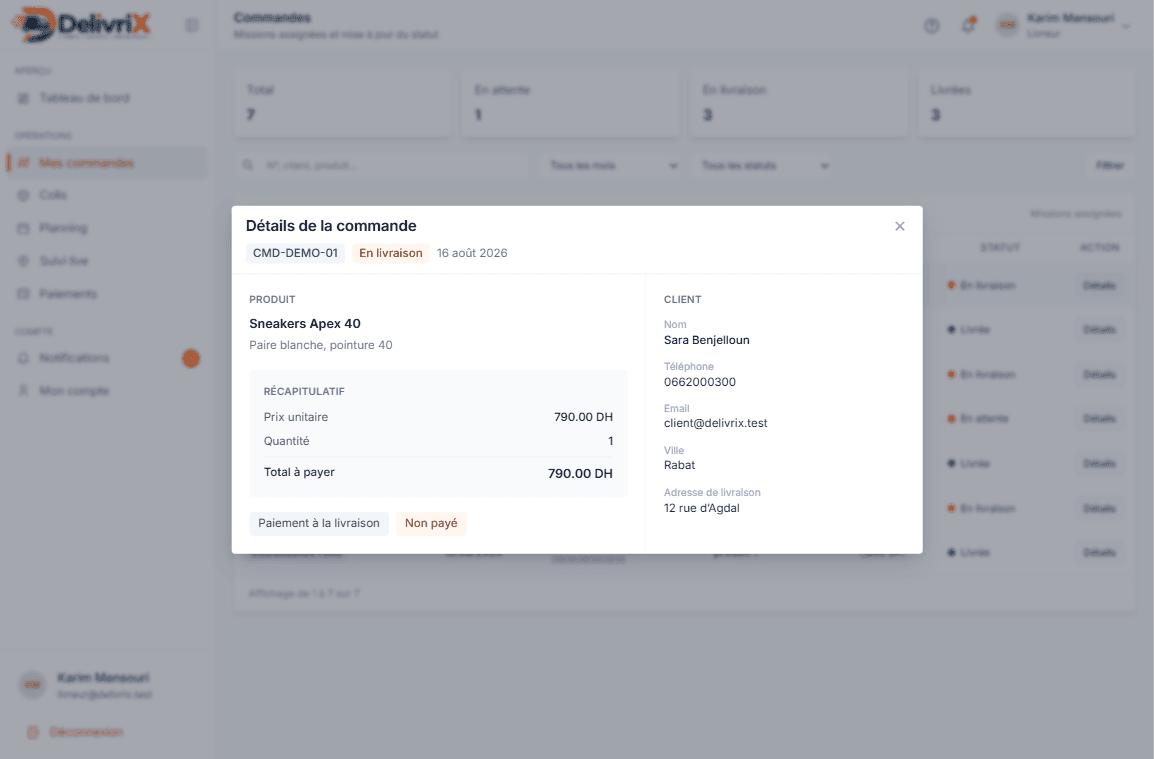Click the Déconnexion link
The height and width of the screenshot is (759, 1154).
(x=77, y=732)
